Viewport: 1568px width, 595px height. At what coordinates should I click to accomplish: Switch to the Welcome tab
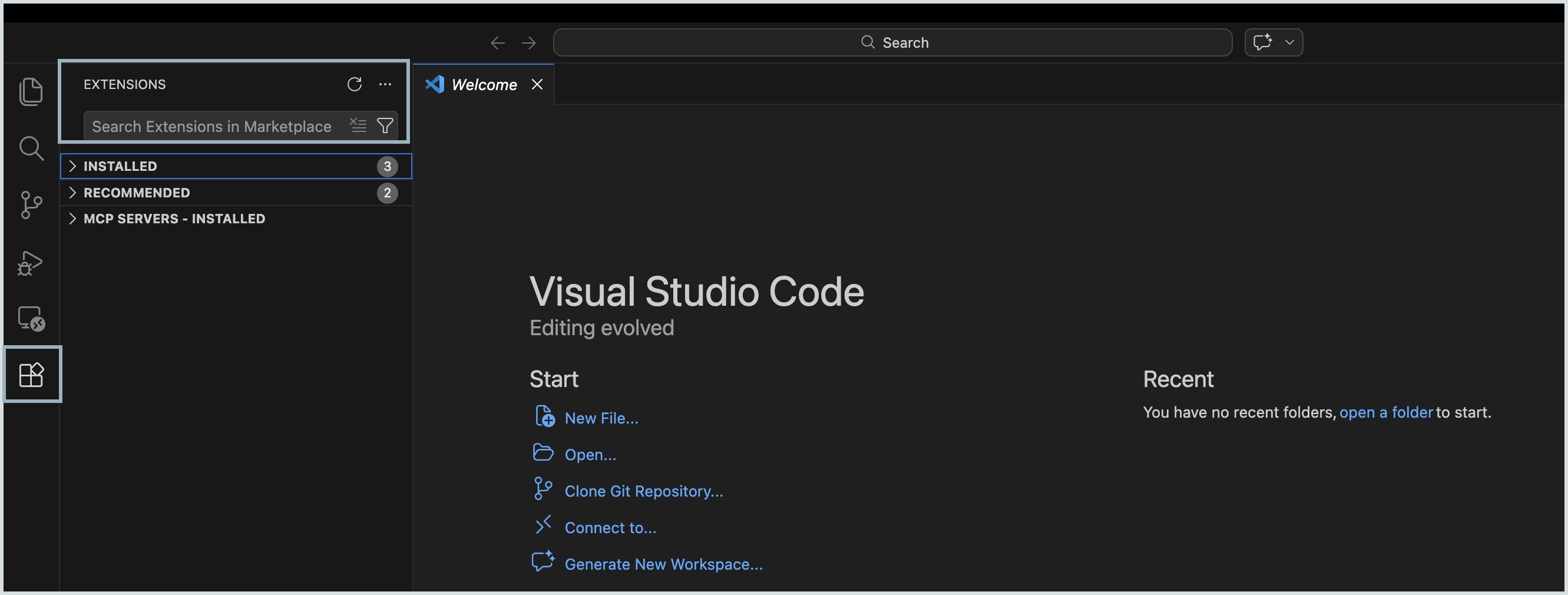pos(484,85)
